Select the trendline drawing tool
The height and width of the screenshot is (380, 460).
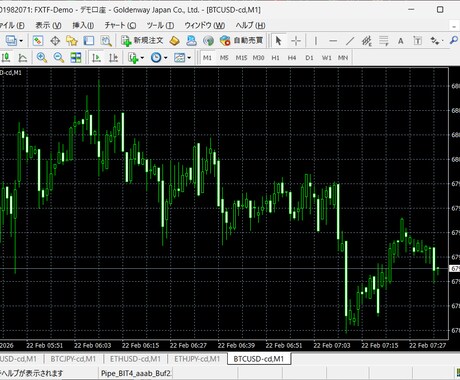coord(350,41)
